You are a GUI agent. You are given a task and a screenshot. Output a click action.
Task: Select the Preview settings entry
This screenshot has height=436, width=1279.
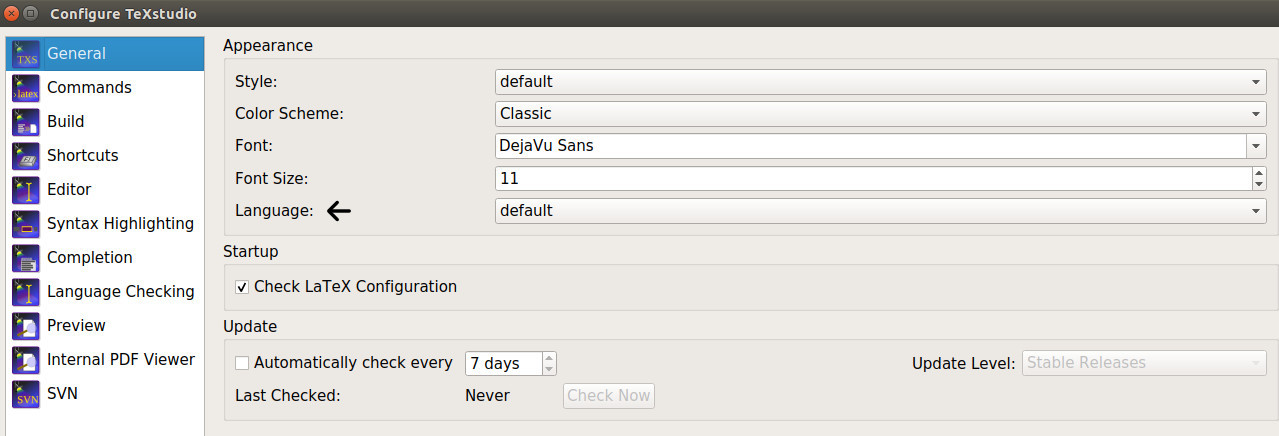click(76, 326)
